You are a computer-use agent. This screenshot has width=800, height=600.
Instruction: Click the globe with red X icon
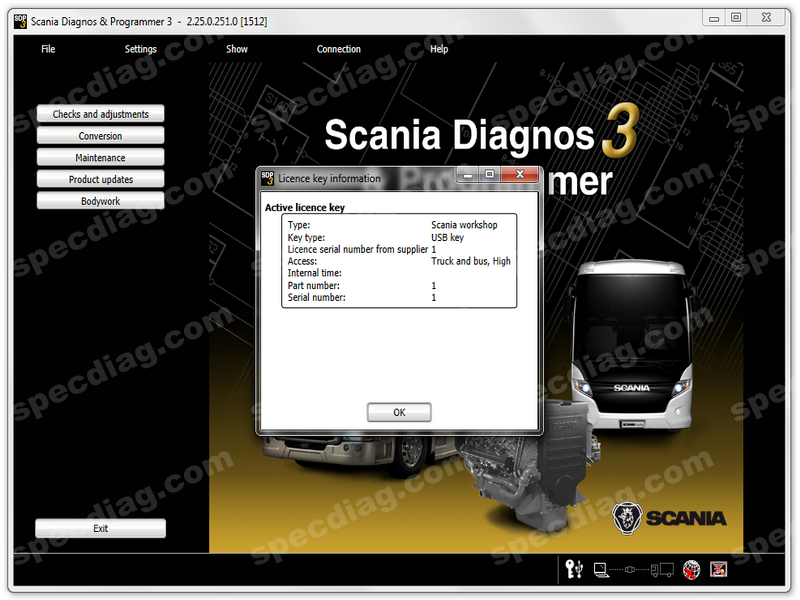(690, 570)
